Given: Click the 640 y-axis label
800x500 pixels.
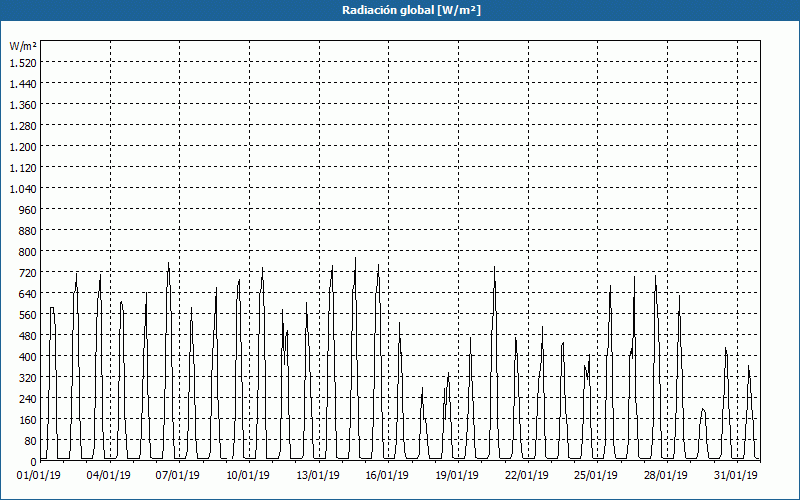Looking at the screenshot, I should coord(29,293).
